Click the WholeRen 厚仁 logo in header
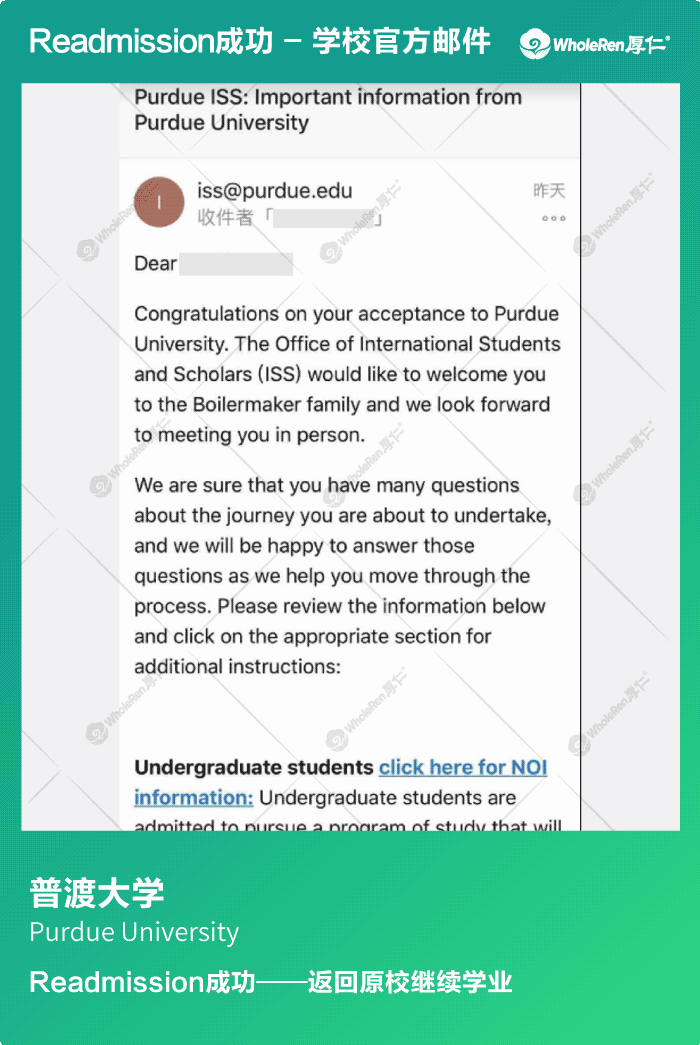Screen dimensions: 700x1045 [x=594, y=43]
